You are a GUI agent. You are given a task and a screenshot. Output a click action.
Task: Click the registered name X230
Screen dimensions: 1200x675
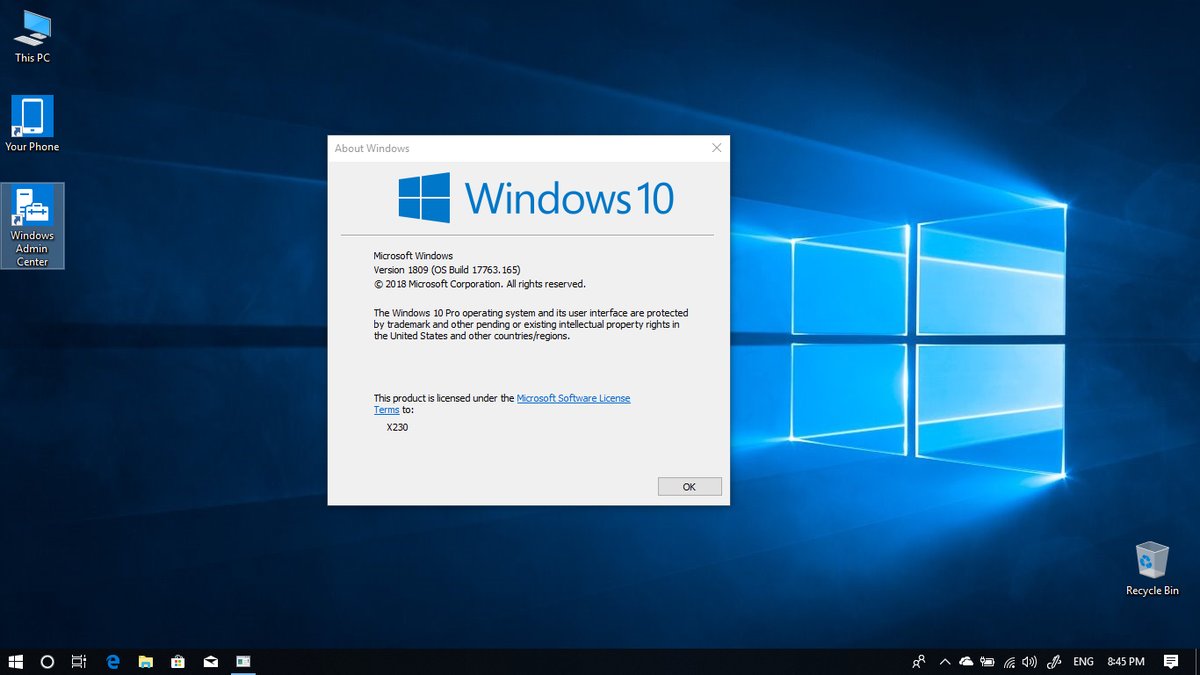(x=397, y=428)
